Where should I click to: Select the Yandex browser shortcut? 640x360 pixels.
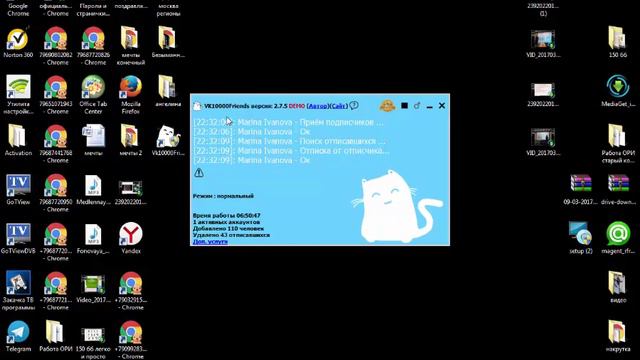click(x=131, y=238)
